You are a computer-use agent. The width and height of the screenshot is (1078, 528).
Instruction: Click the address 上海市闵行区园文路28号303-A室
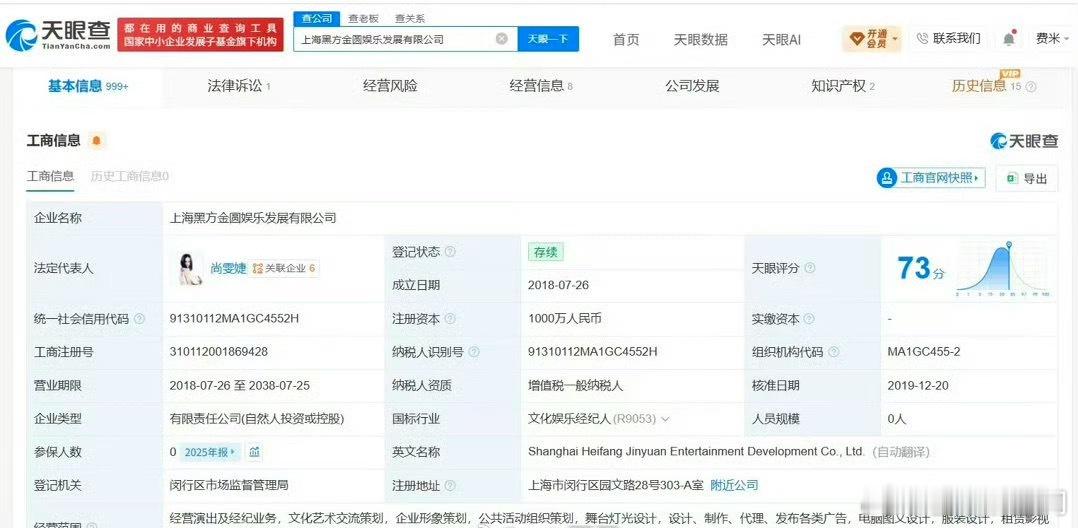(x=616, y=485)
